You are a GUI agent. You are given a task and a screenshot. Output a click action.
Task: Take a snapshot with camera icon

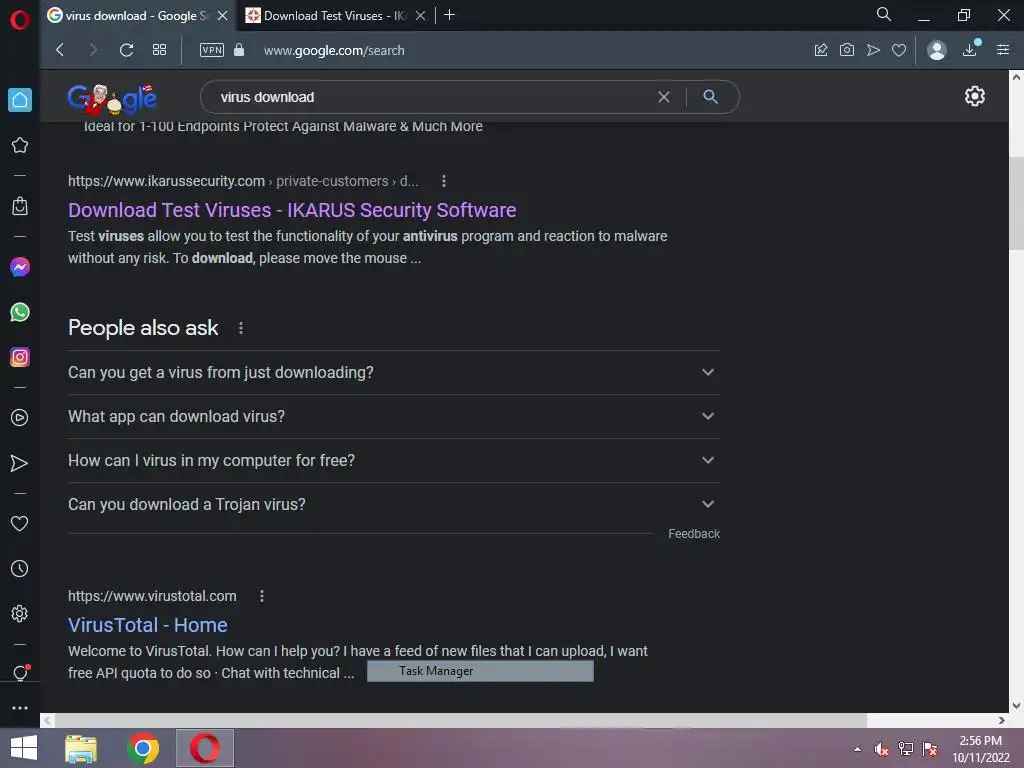[x=847, y=50]
